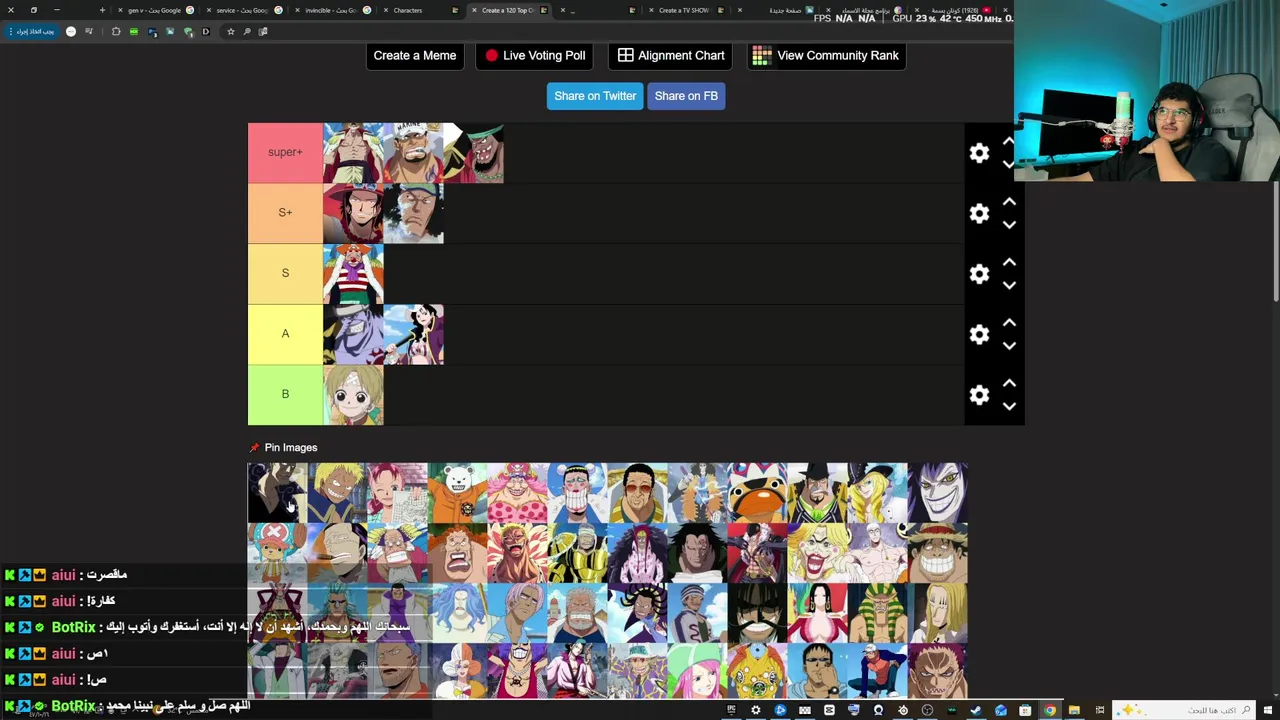Switch to service Google search tab
This screenshot has width=1280, height=720.
coord(243,10)
